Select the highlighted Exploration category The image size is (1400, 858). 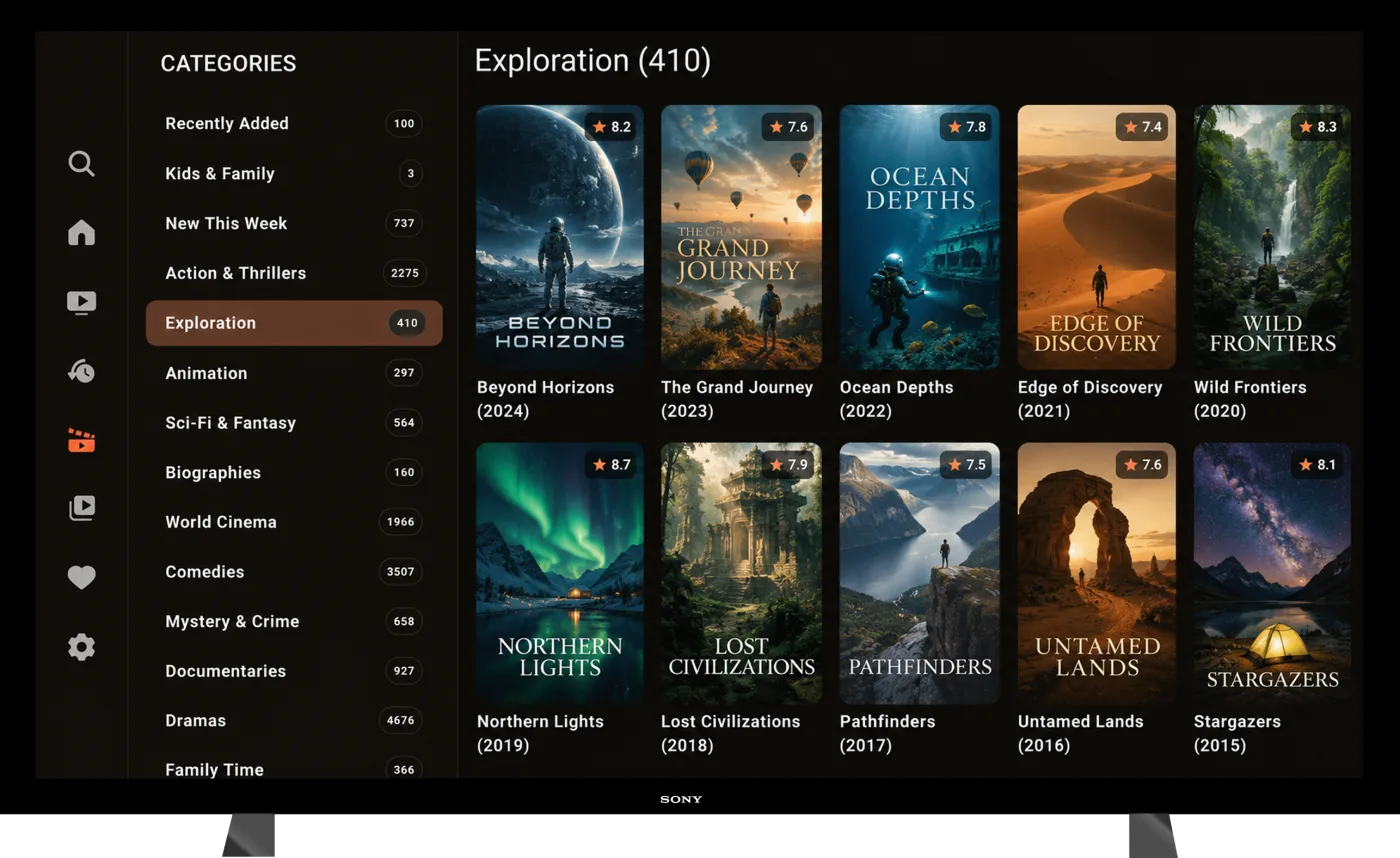[294, 323]
